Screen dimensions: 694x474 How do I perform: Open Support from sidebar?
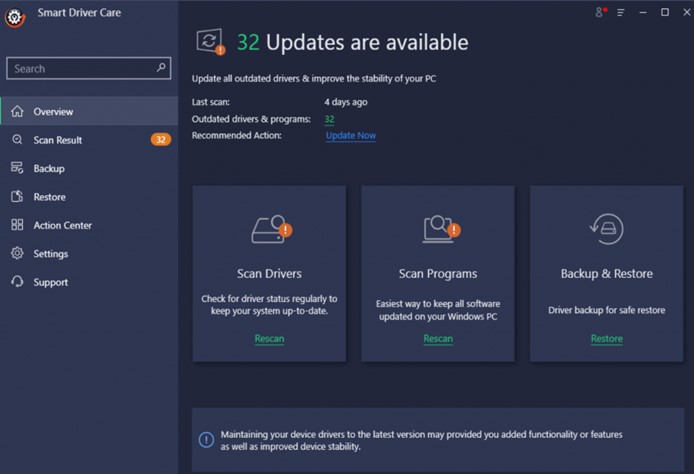click(x=89, y=282)
